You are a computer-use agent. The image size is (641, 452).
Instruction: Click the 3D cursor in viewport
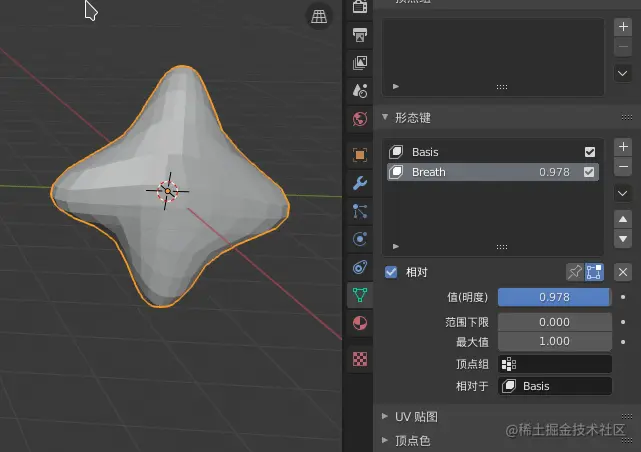point(168,191)
